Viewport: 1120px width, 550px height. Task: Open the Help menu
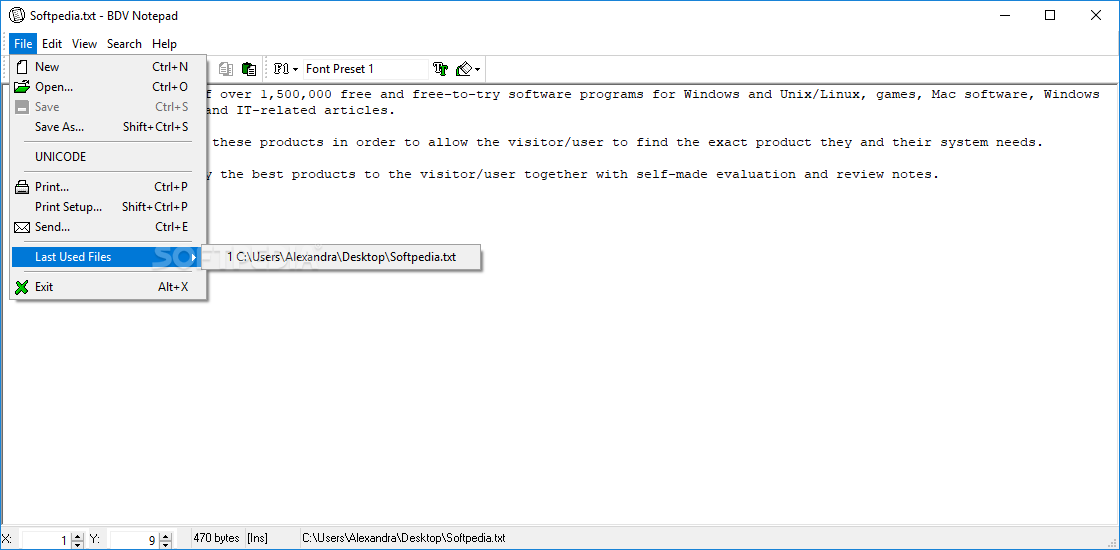[x=164, y=44]
